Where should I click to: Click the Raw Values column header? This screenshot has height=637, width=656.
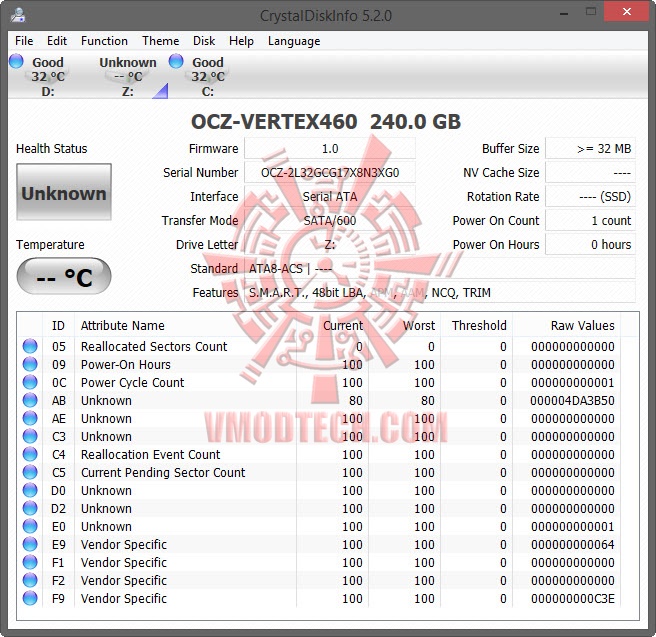coord(566,325)
